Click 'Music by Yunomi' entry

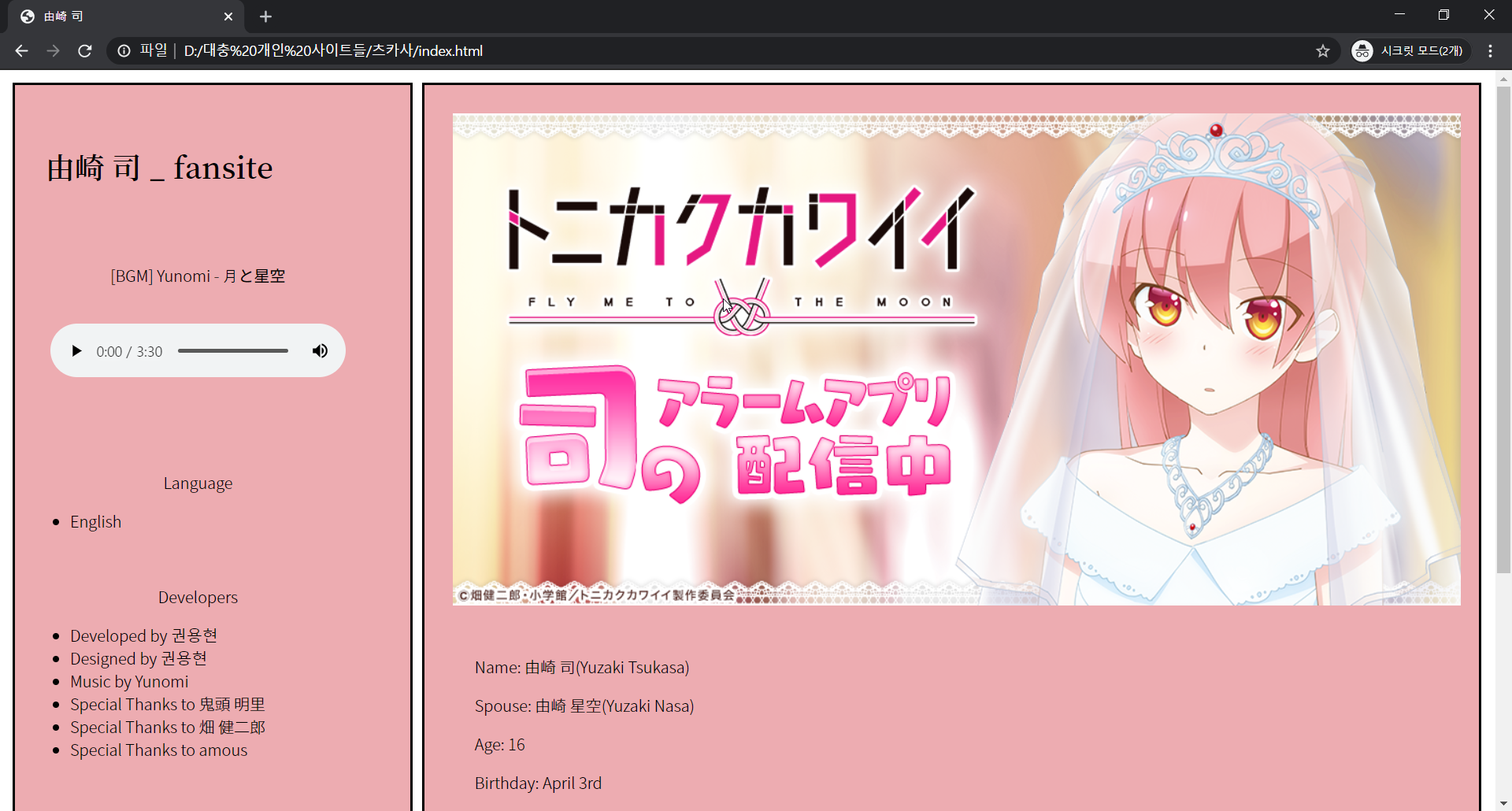[x=129, y=681]
